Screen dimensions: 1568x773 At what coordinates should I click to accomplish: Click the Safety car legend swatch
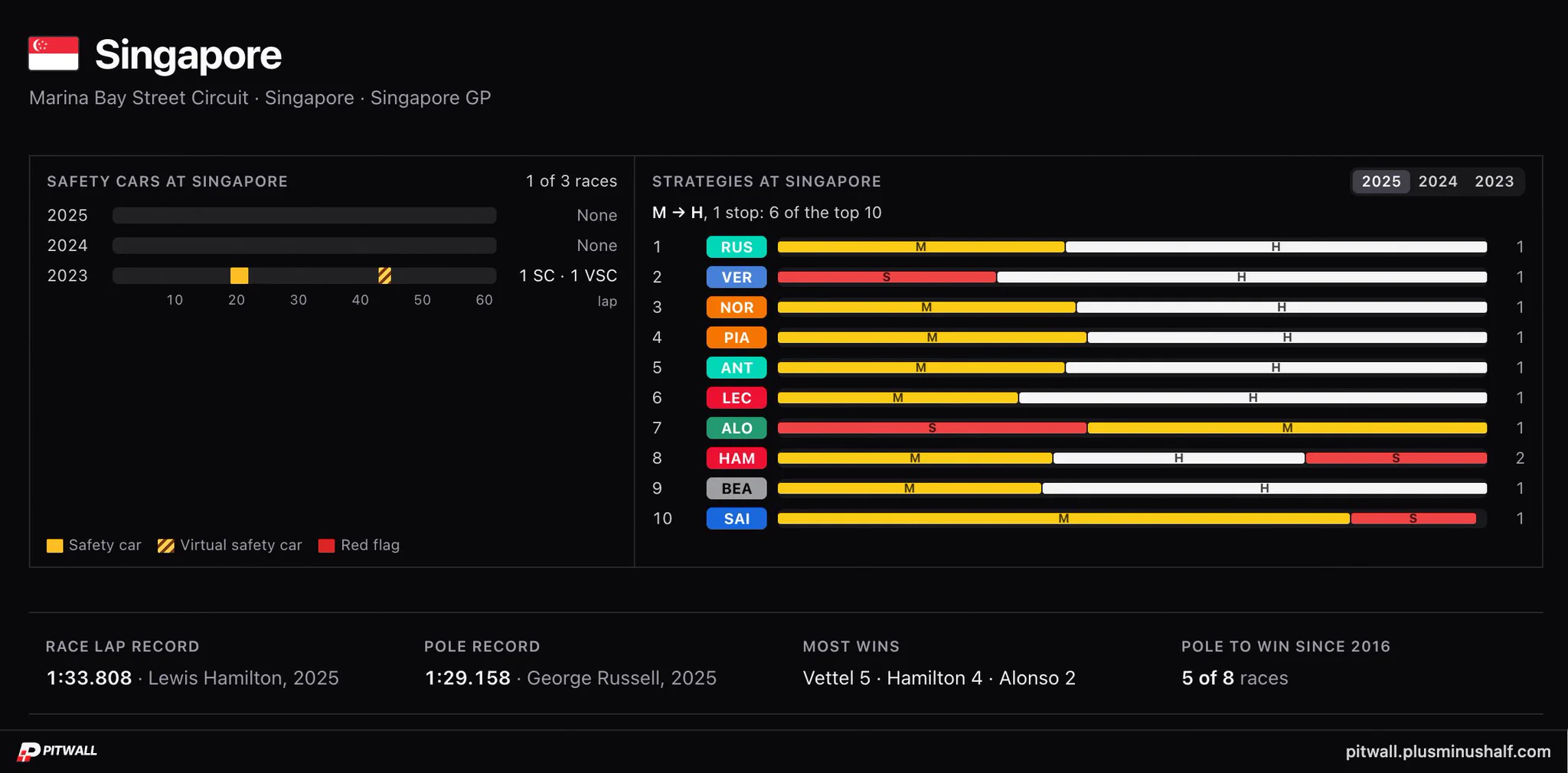(54, 546)
